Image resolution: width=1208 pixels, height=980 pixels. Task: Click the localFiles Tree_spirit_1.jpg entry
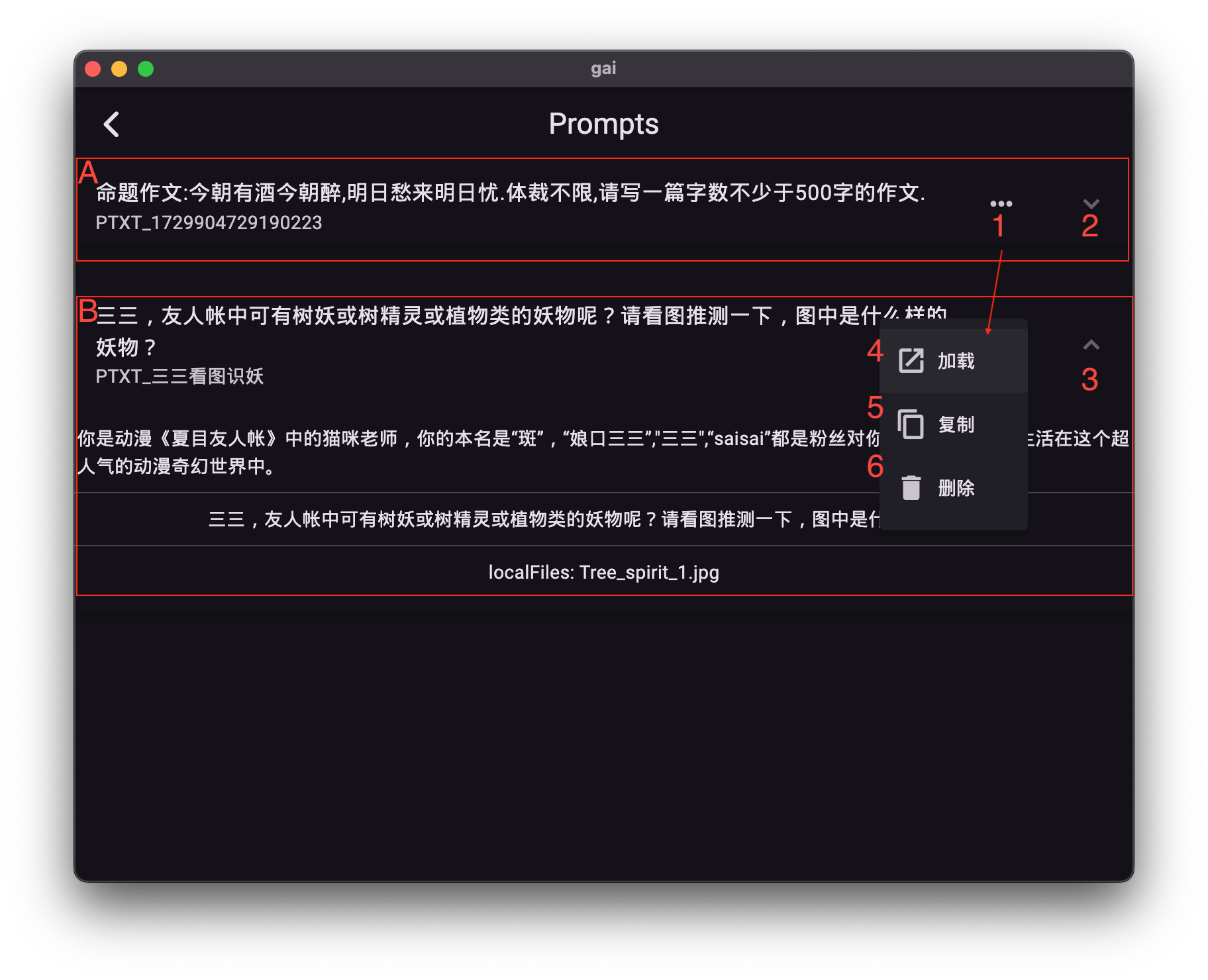[603, 571]
